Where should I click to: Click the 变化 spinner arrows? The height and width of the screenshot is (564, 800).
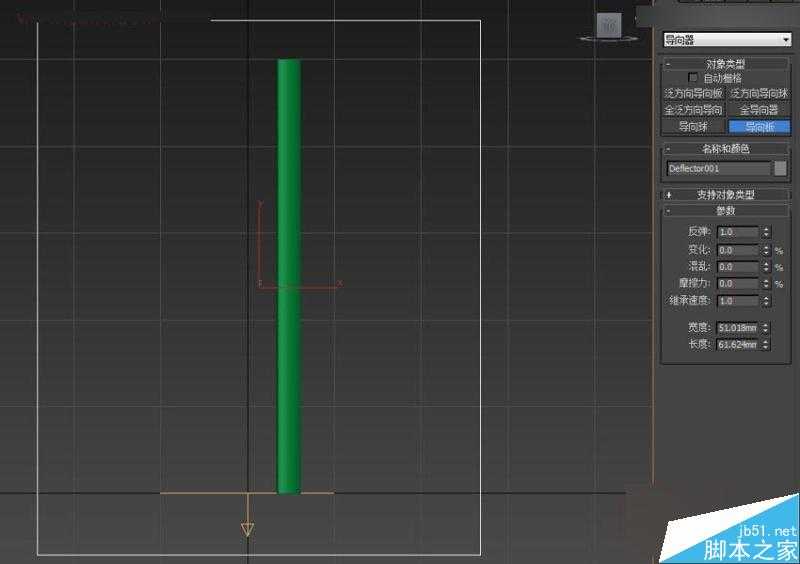pyautogui.click(x=766, y=250)
